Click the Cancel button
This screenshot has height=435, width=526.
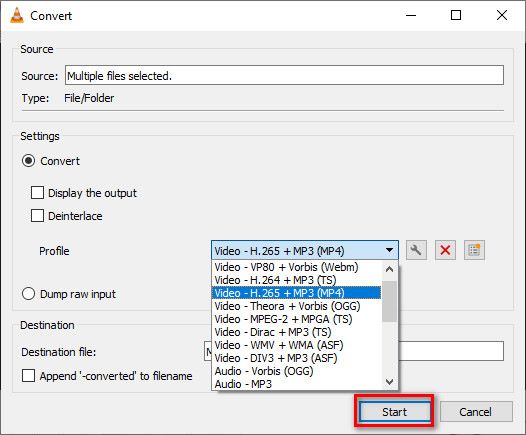476,412
